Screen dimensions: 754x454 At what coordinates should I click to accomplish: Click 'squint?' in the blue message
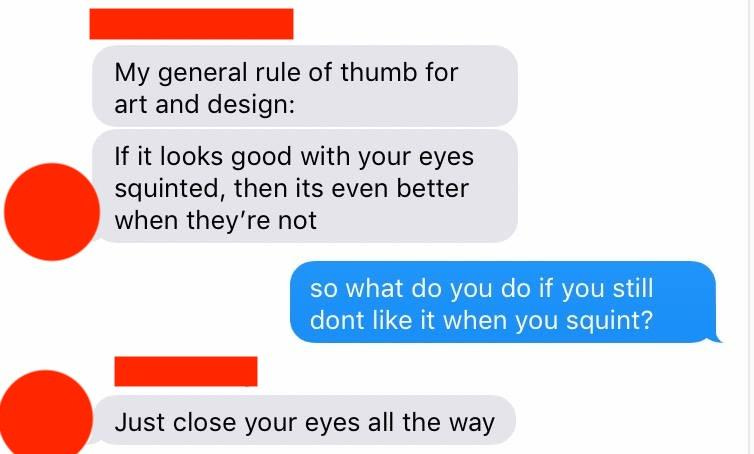[609, 321]
